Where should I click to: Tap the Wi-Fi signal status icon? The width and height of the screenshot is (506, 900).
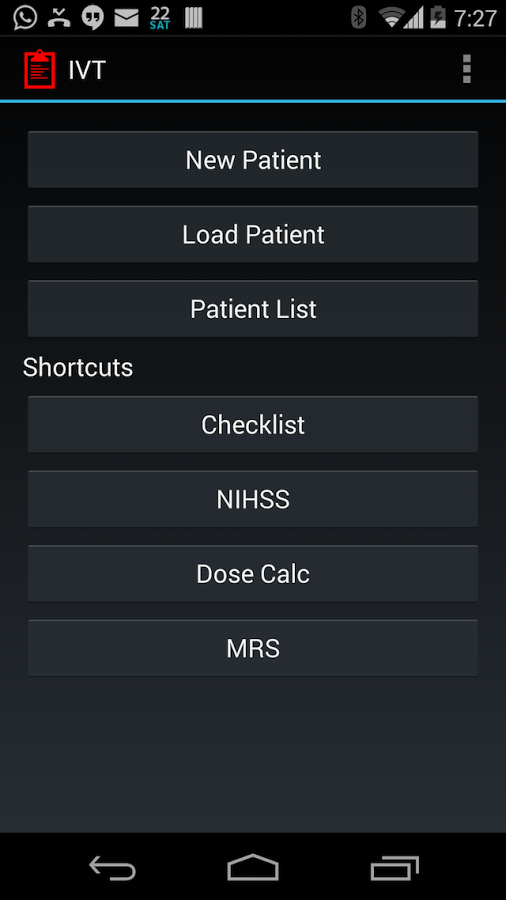(392, 18)
